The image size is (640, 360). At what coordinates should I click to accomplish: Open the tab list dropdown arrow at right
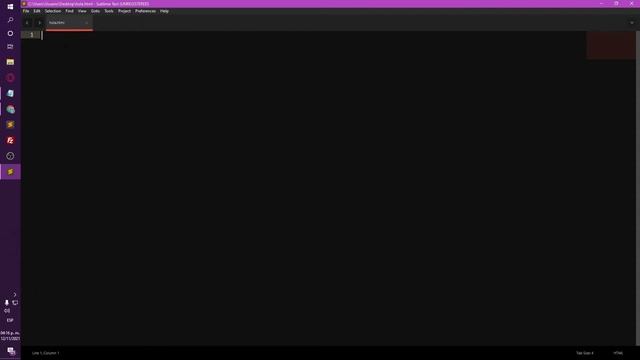[632, 23]
